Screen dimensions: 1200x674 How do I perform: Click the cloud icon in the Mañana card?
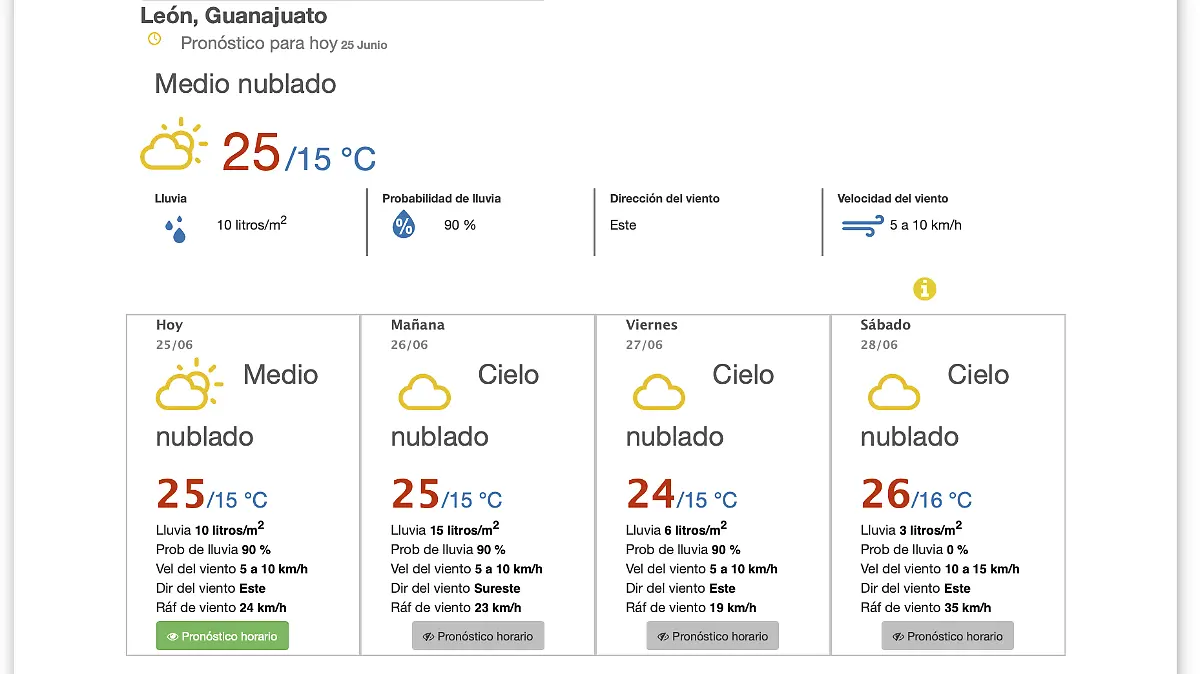point(425,391)
